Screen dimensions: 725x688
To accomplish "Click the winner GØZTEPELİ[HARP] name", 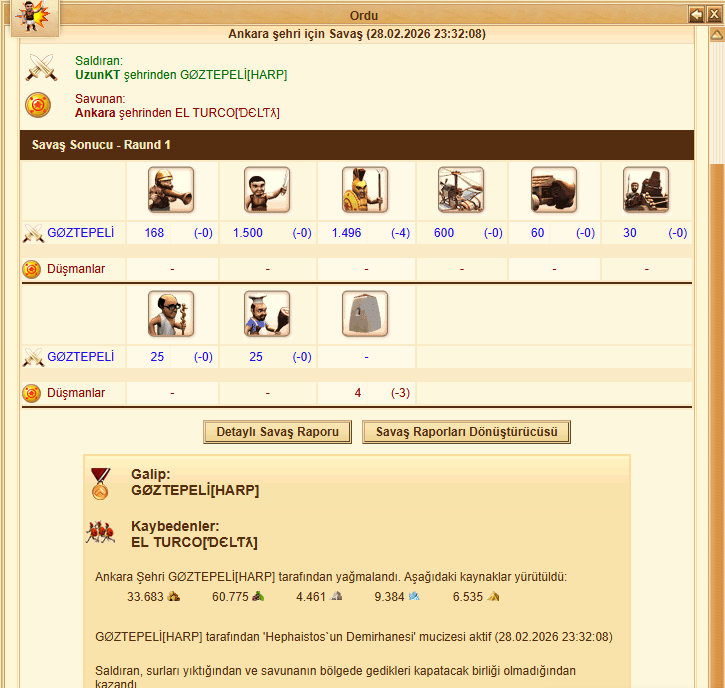I will pos(195,490).
